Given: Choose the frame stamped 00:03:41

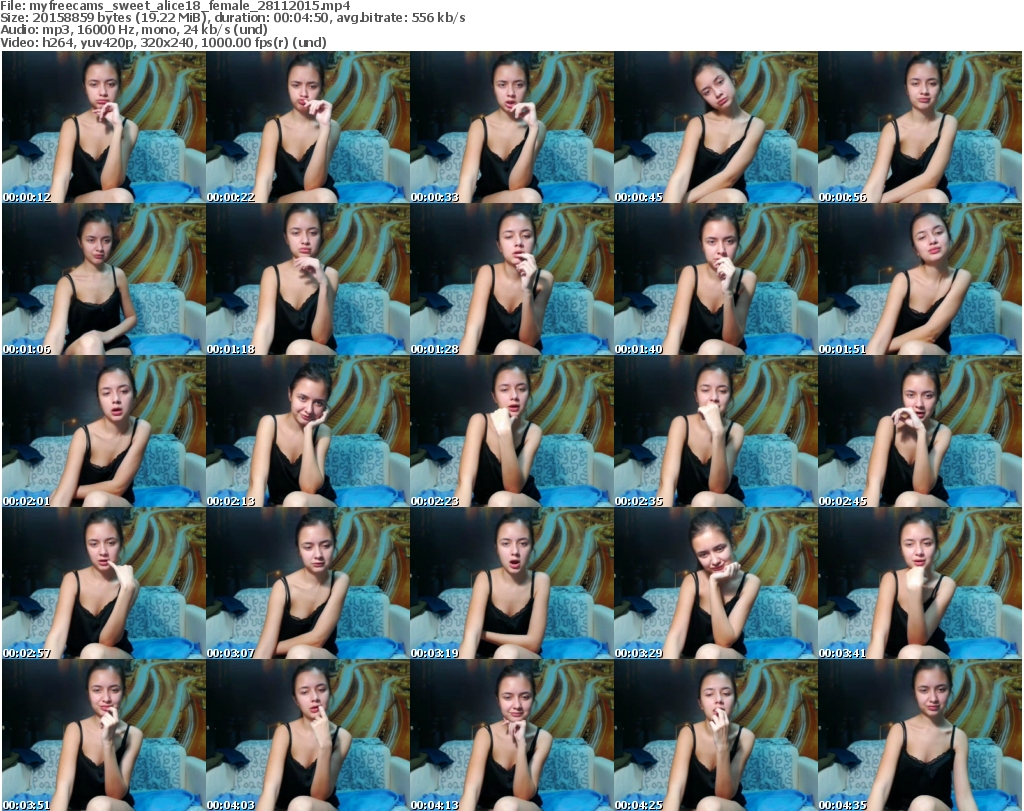Looking at the screenshot, I should (x=920, y=583).
